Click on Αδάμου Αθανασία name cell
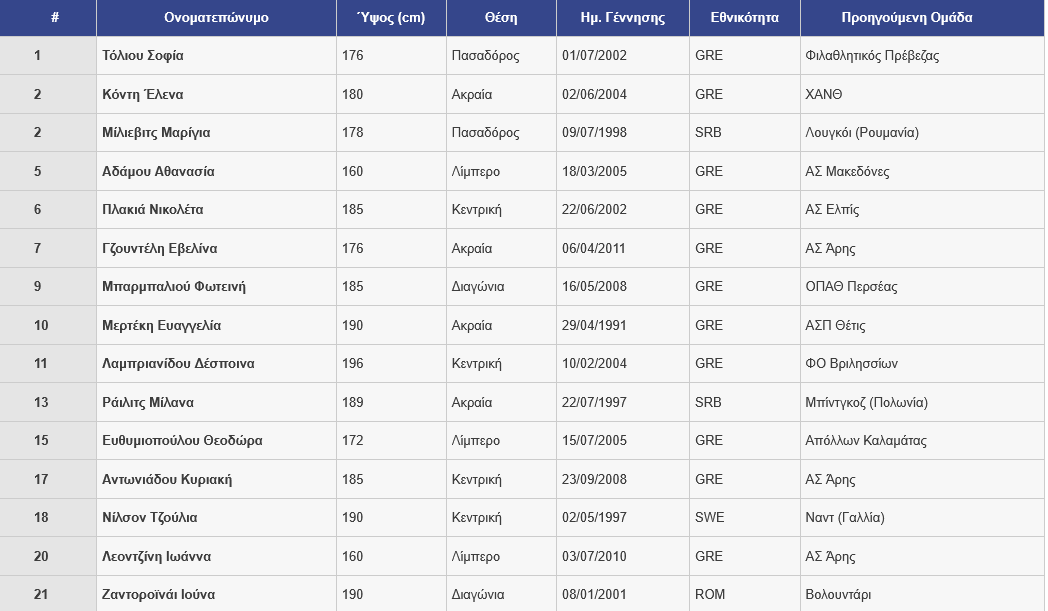This screenshot has width=1048, height=611. pos(158,172)
